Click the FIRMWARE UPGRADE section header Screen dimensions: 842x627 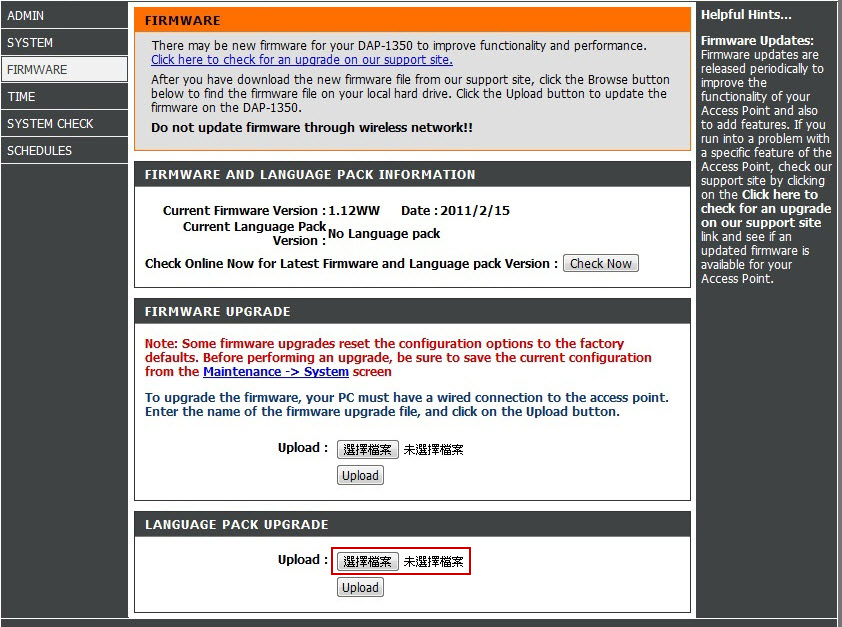pos(412,311)
